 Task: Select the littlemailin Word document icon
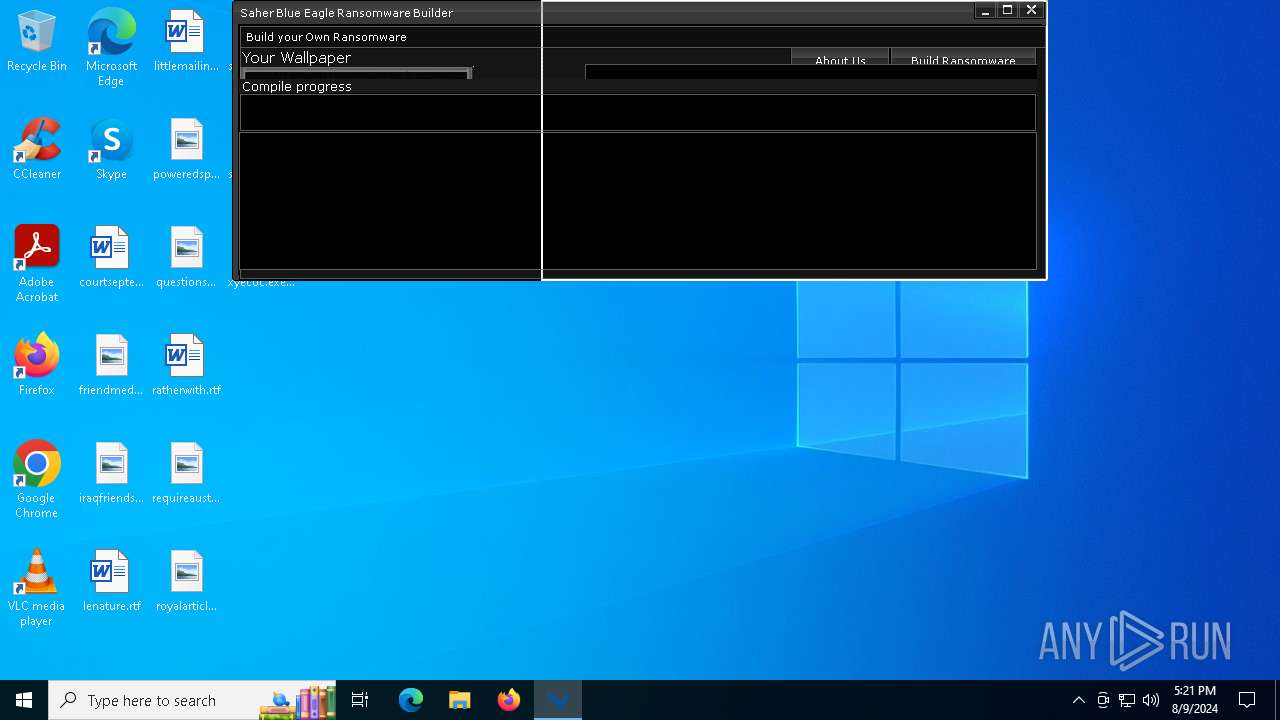tap(186, 41)
